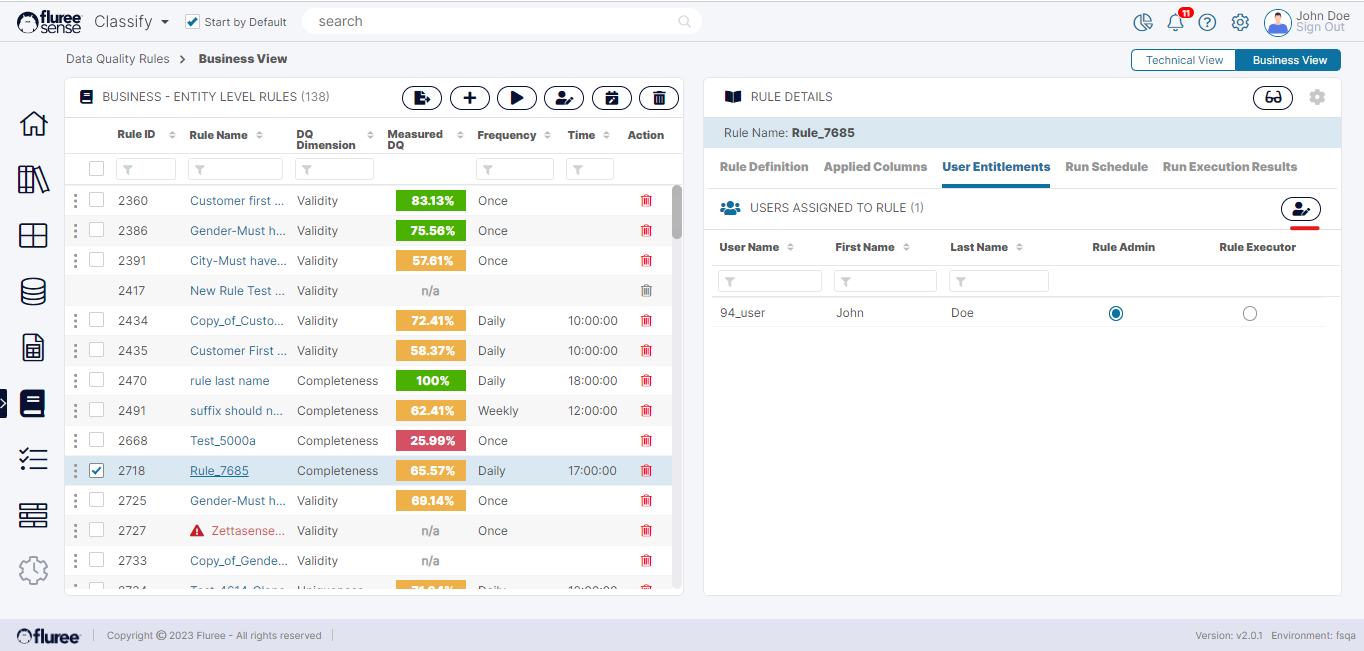Switch to Technical View
Screen dimensions: 1364x651
pyautogui.click(x=1184, y=60)
